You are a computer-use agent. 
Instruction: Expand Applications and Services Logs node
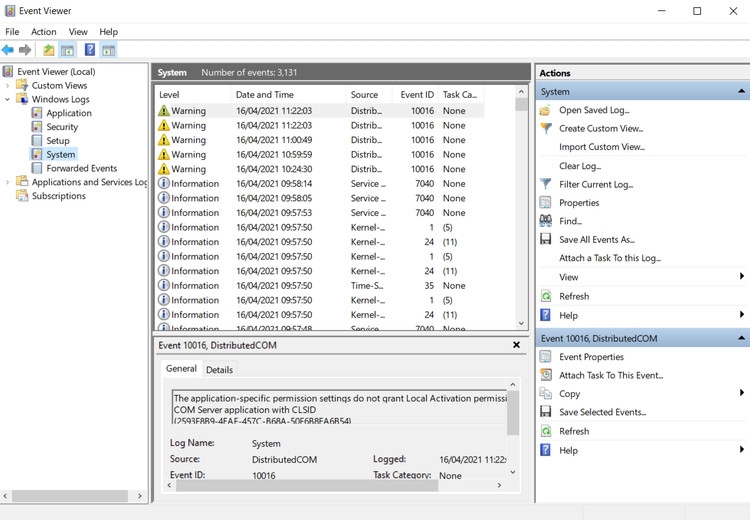(x=8, y=183)
